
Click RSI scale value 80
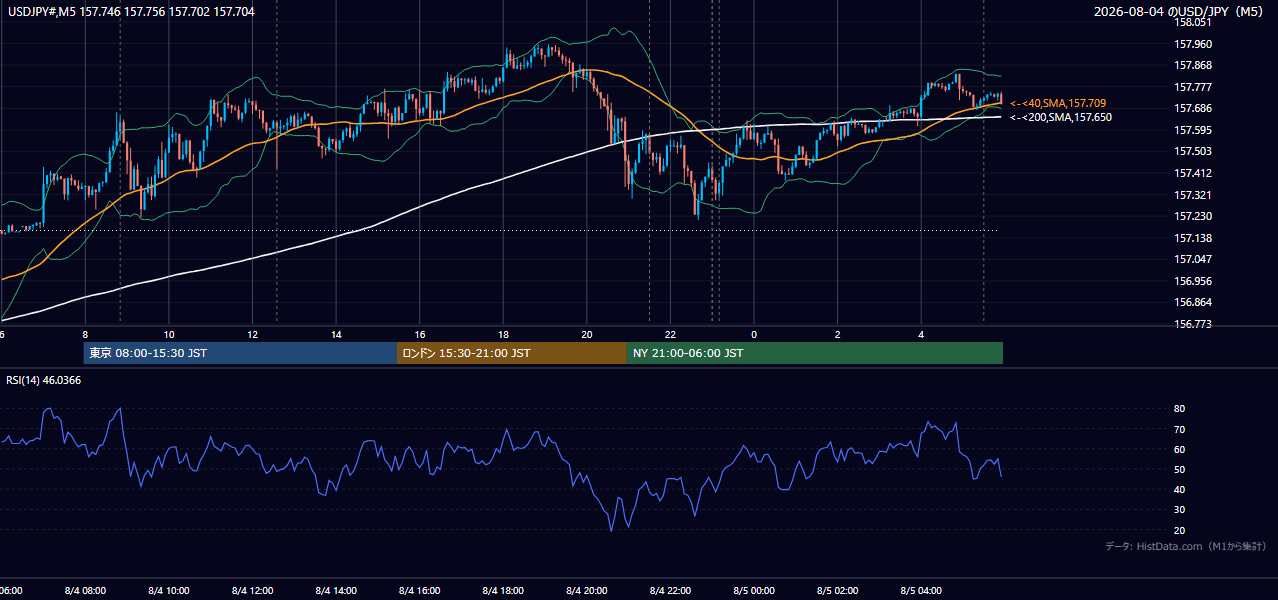pyautogui.click(x=1180, y=409)
